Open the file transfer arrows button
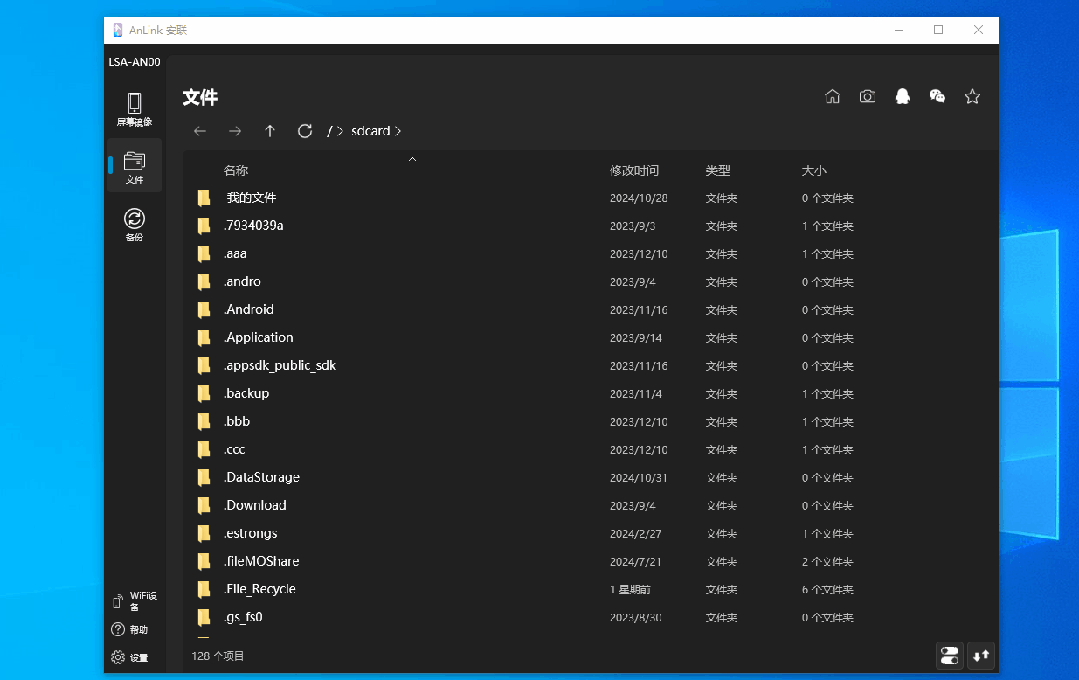The width and height of the screenshot is (1079, 680). (981, 655)
